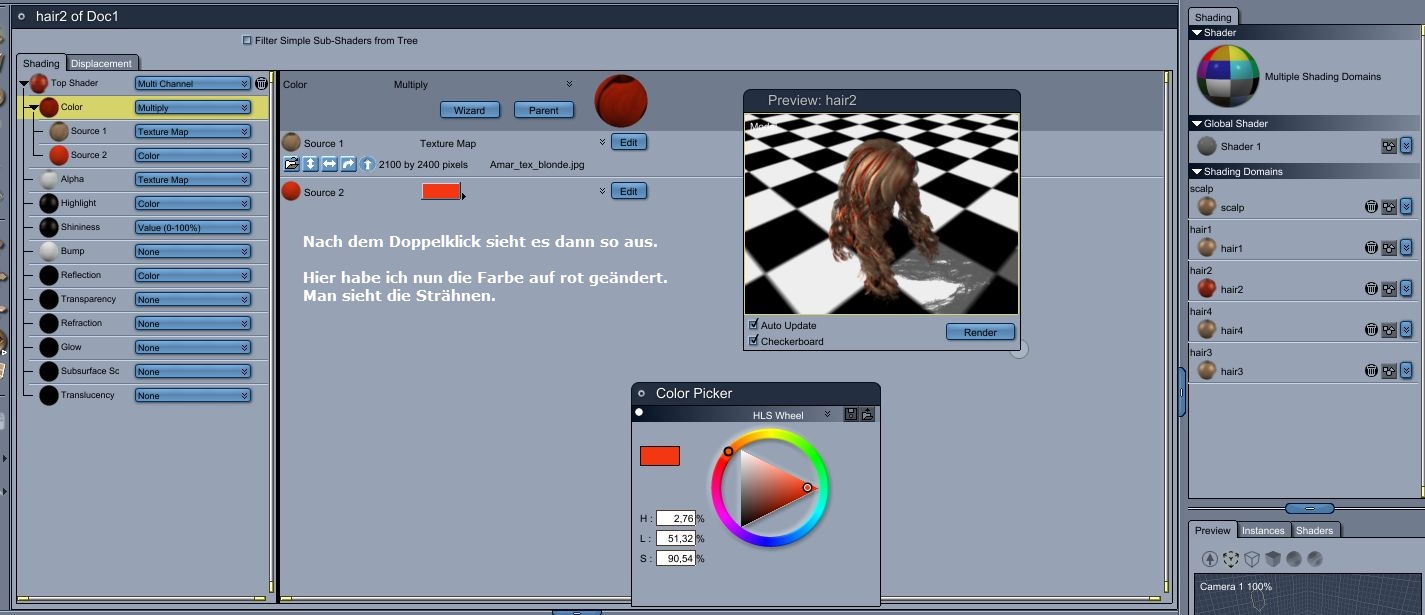Open the Source 1 Texture Map type chevron
The width and height of the screenshot is (1425, 615).
coord(603,143)
